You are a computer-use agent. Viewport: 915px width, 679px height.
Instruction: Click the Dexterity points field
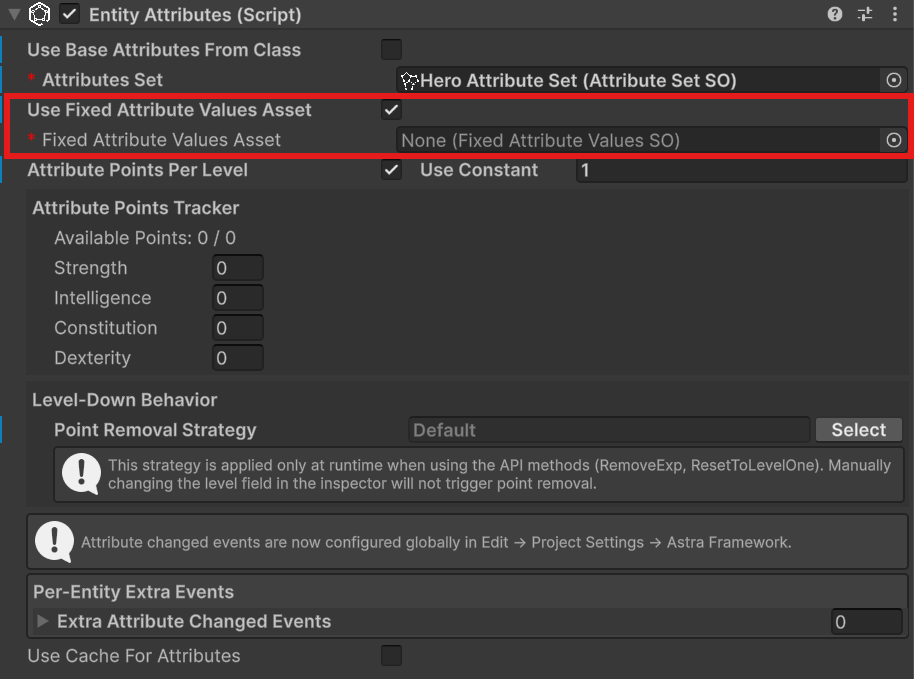click(238, 358)
